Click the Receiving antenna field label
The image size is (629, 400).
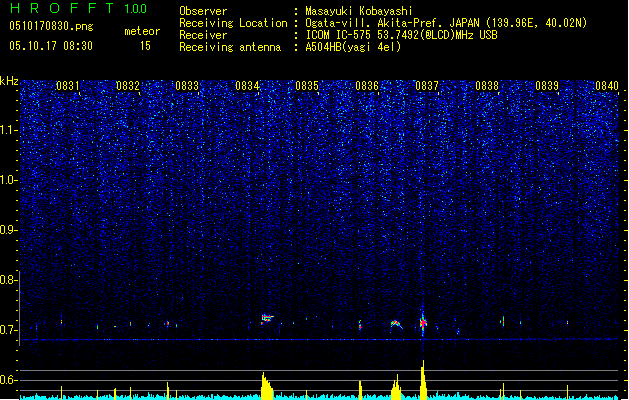(x=230, y=47)
